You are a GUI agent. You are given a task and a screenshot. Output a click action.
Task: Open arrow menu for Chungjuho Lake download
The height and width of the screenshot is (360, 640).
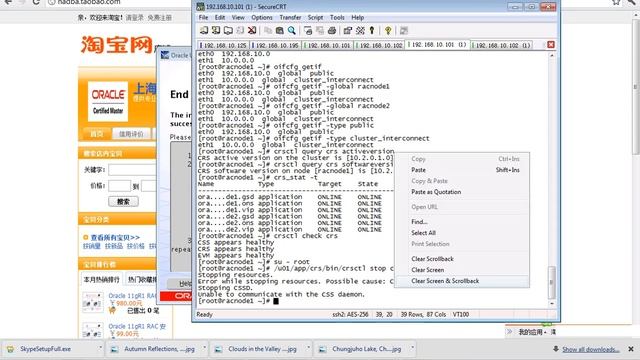click(412, 348)
